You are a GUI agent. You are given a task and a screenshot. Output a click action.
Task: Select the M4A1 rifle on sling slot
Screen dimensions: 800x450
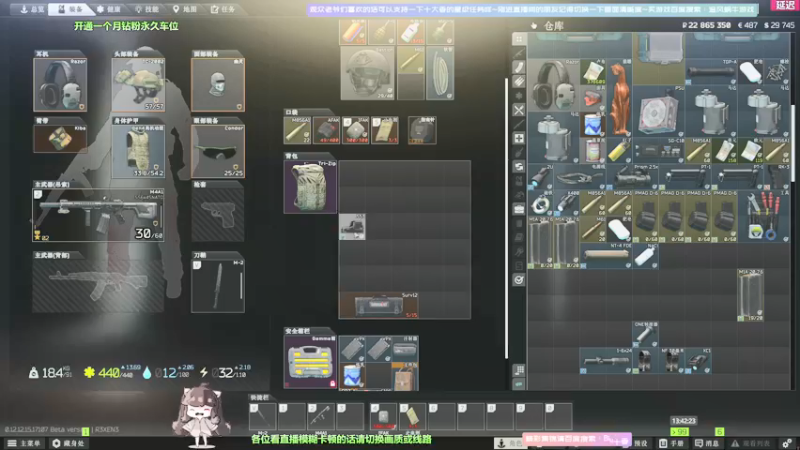[x=98, y=215]
